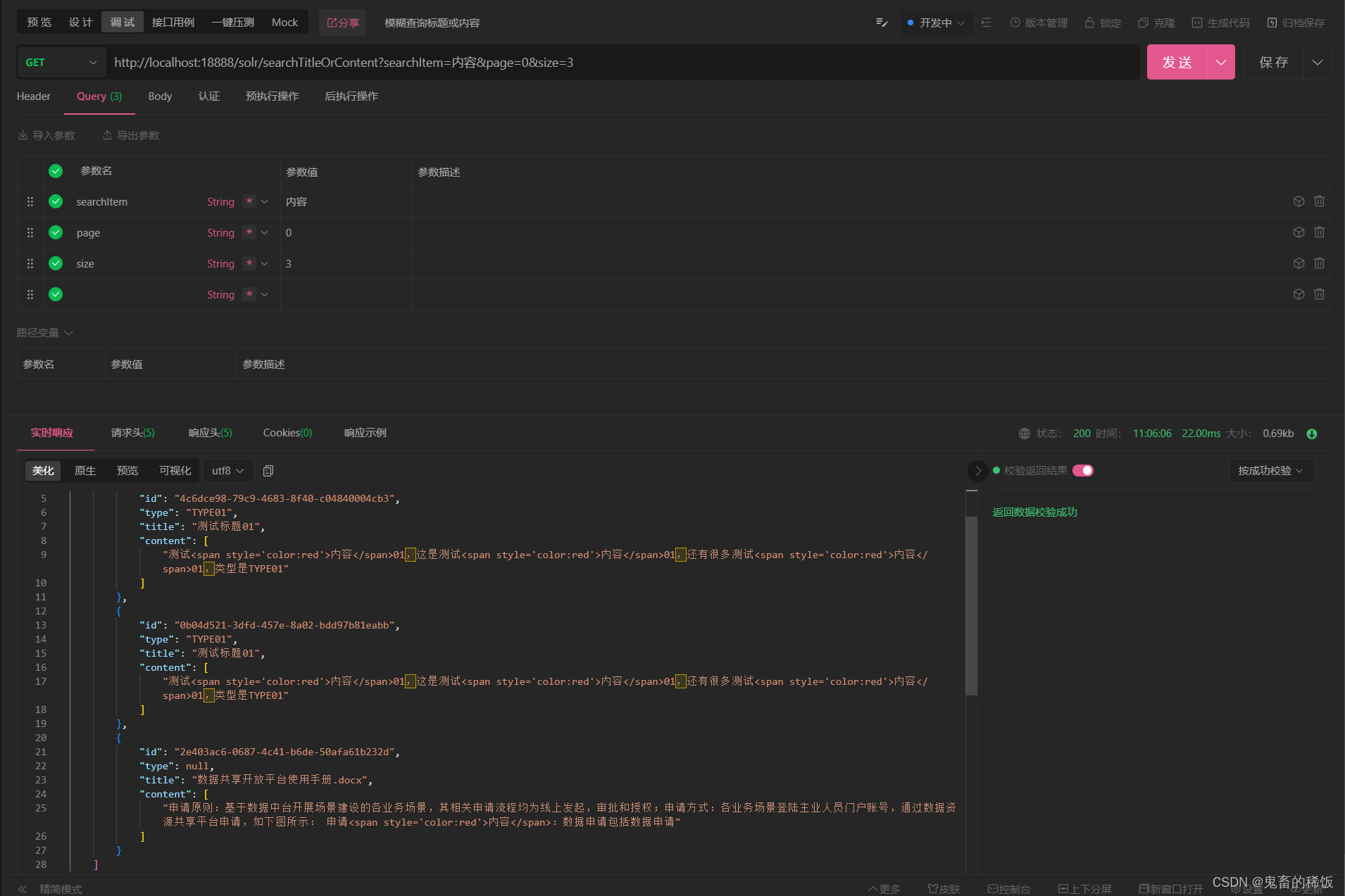The height and width of the screenshot is (896, 1345).
Task: Click the share (分享) button
Action: [343, 23]
